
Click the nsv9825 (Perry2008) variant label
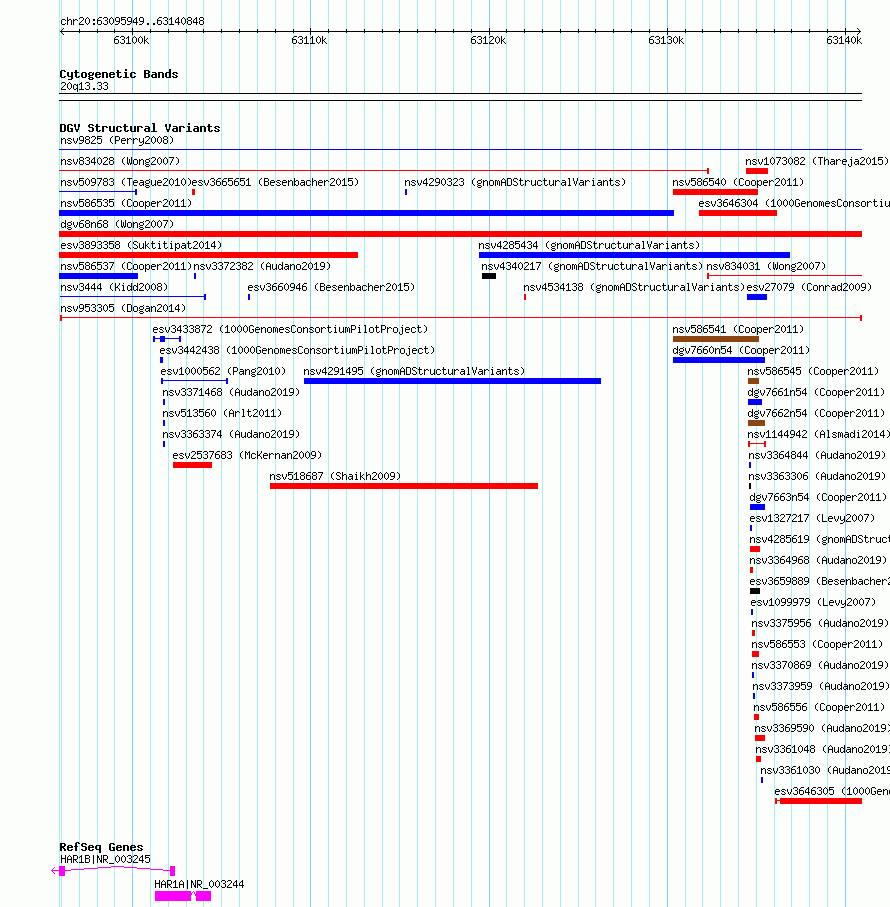117,140
